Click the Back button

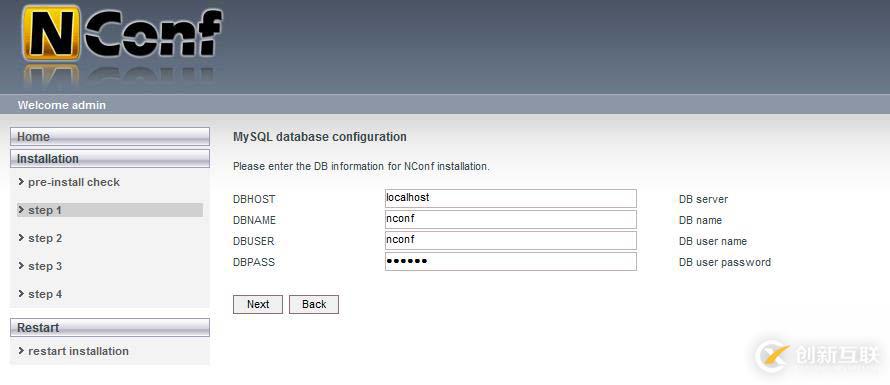tap(314, 304)
